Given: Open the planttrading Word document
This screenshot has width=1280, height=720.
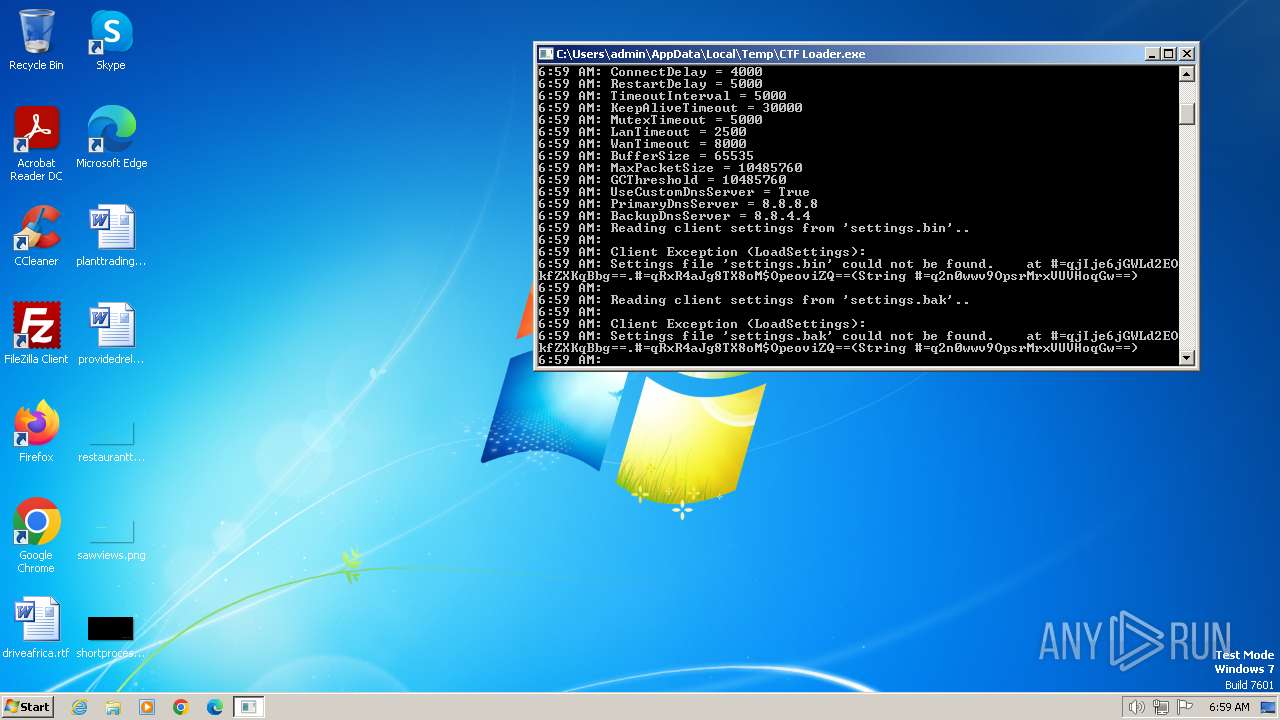Looking at the screenshot, I should click(111, 236).
